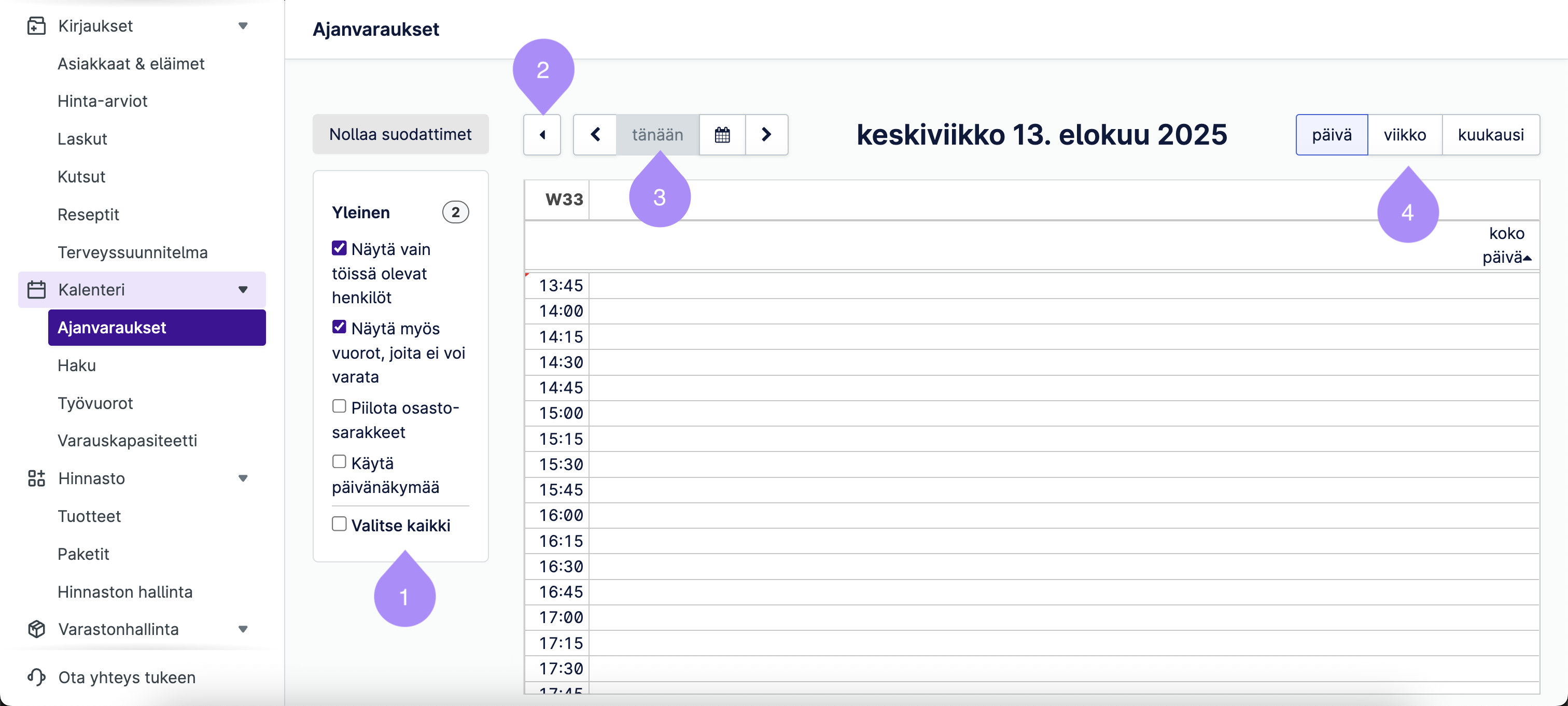Collapse the Hinnasto menu arrow
Image resolution: width=1568 pixels, height=706 pixels.
(243, 478)
